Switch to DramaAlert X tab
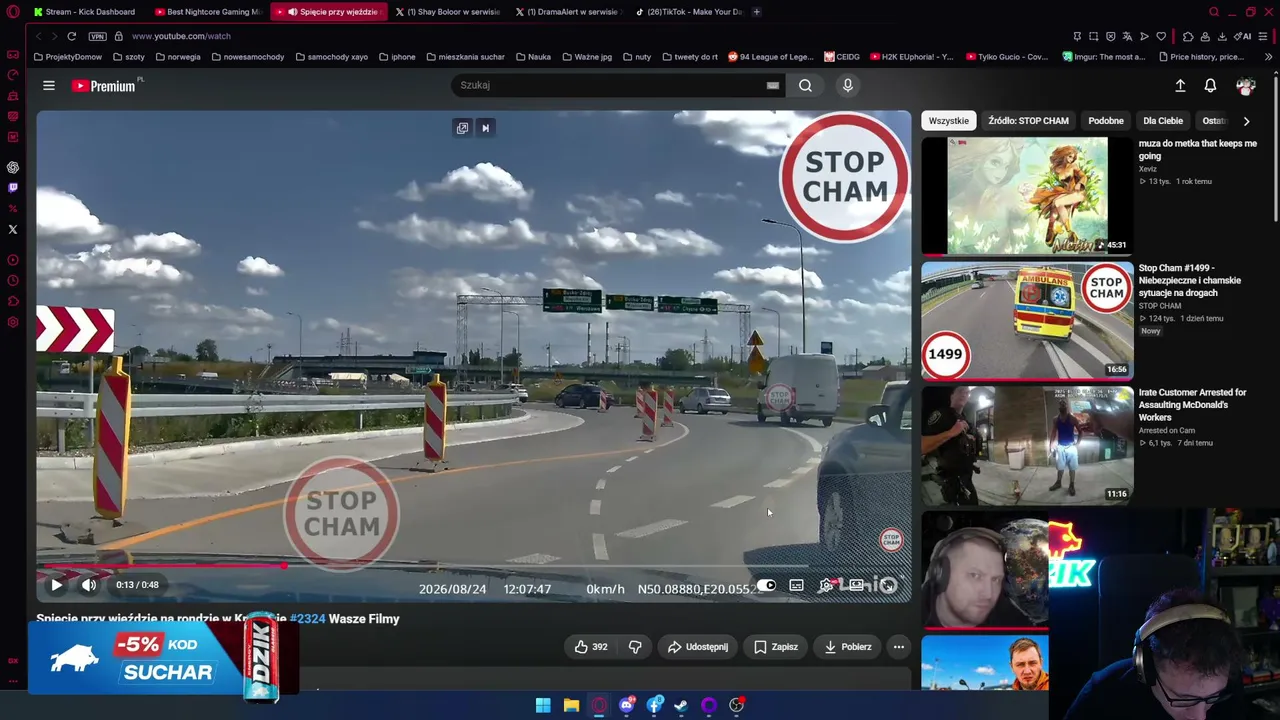Image resolution: width=1280 pixels, height=720 pixels. coord(567,12)
